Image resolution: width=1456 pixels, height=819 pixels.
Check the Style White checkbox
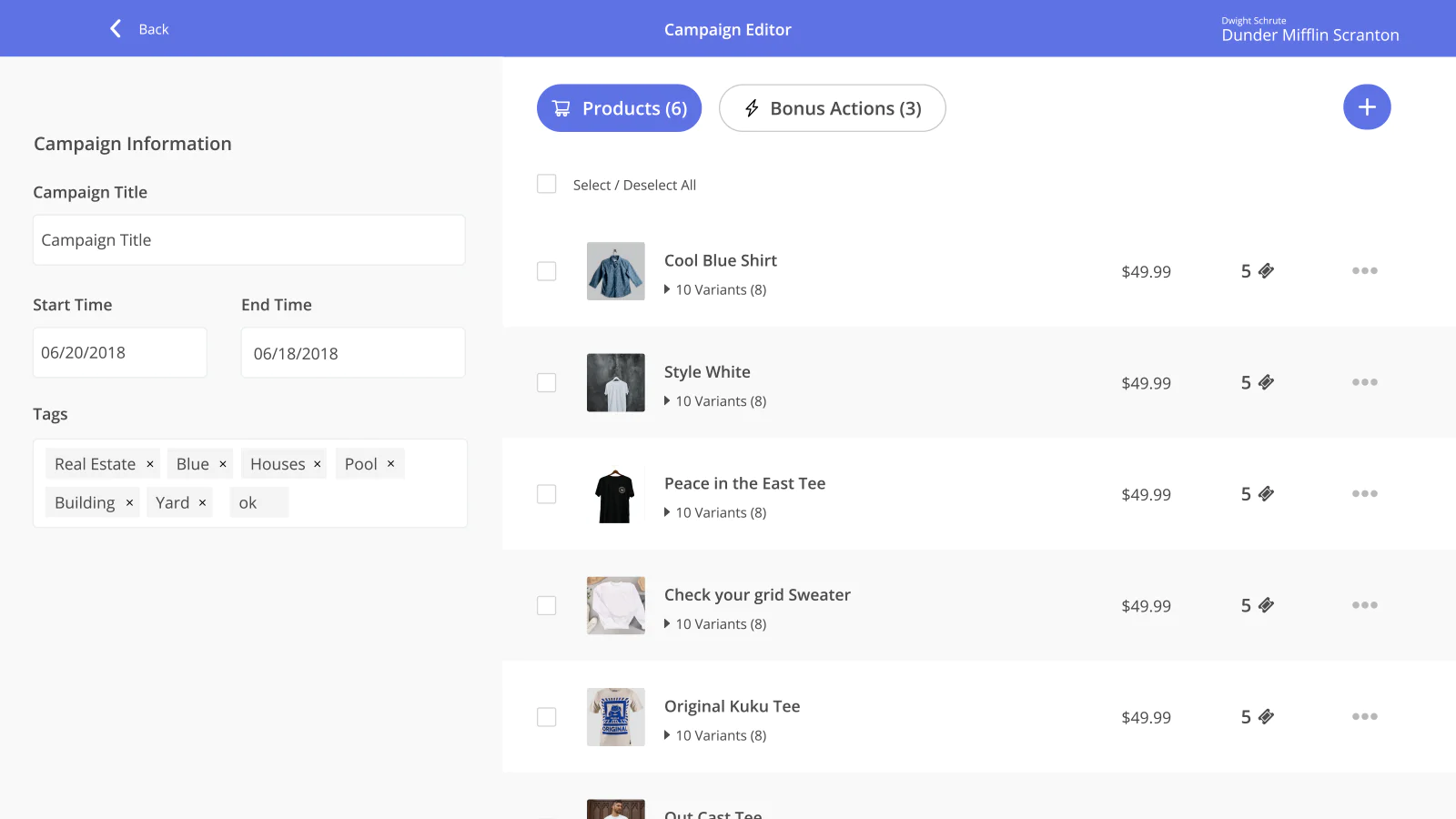(547, 382)
